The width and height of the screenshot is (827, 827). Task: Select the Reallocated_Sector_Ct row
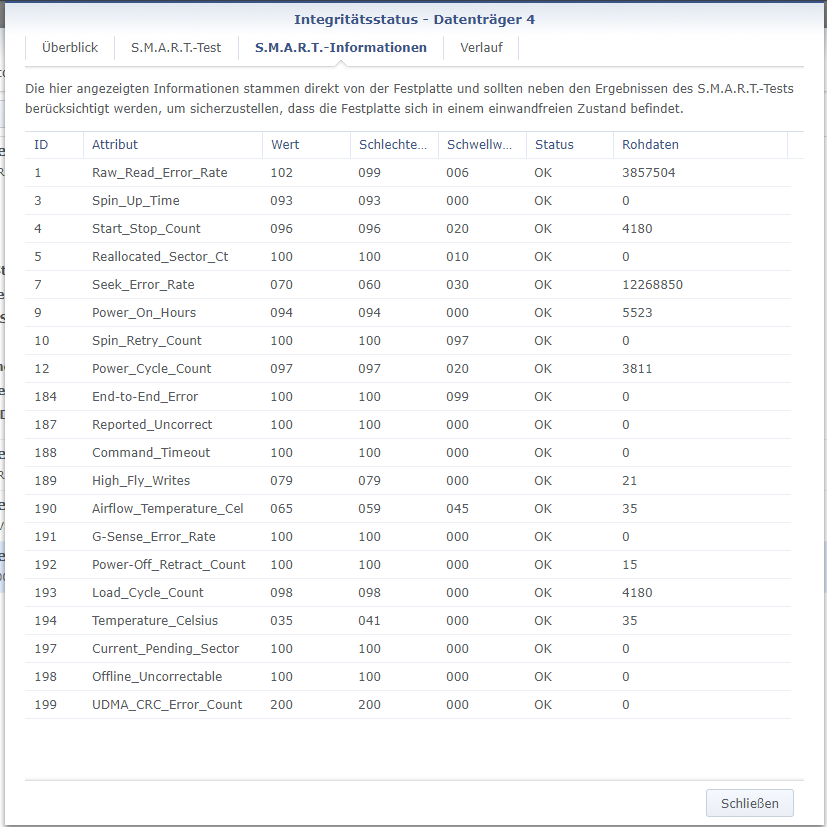(408, 256)
